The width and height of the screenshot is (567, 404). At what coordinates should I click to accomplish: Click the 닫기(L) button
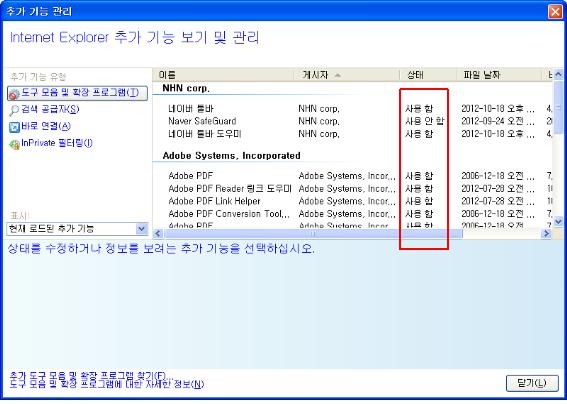[532, 383]
